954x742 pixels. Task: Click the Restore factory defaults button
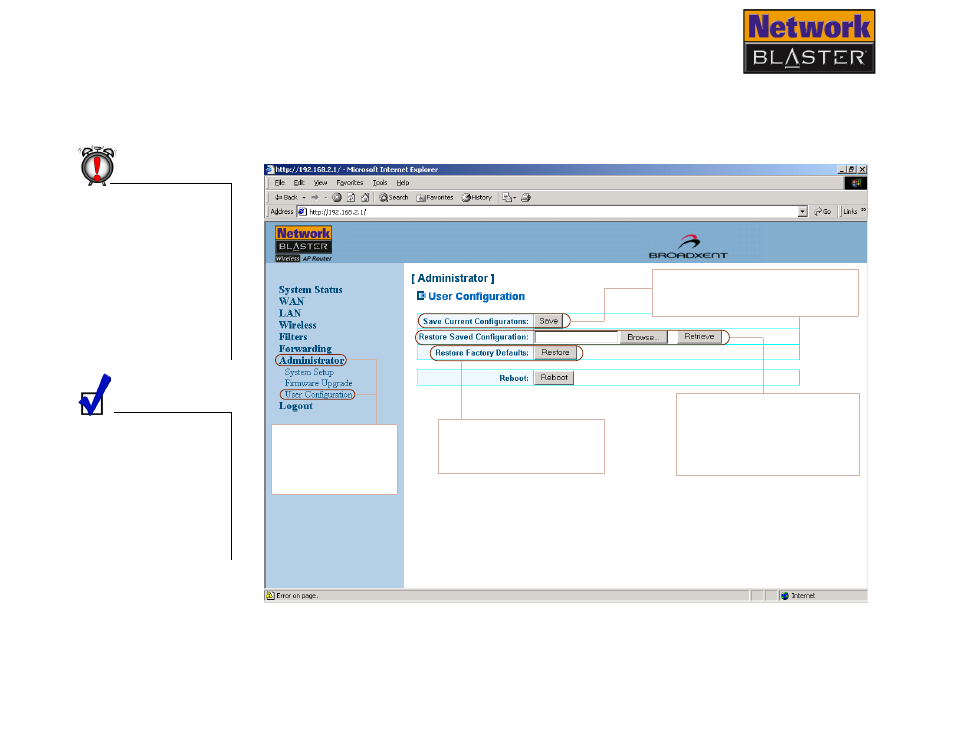click(555, 353)
